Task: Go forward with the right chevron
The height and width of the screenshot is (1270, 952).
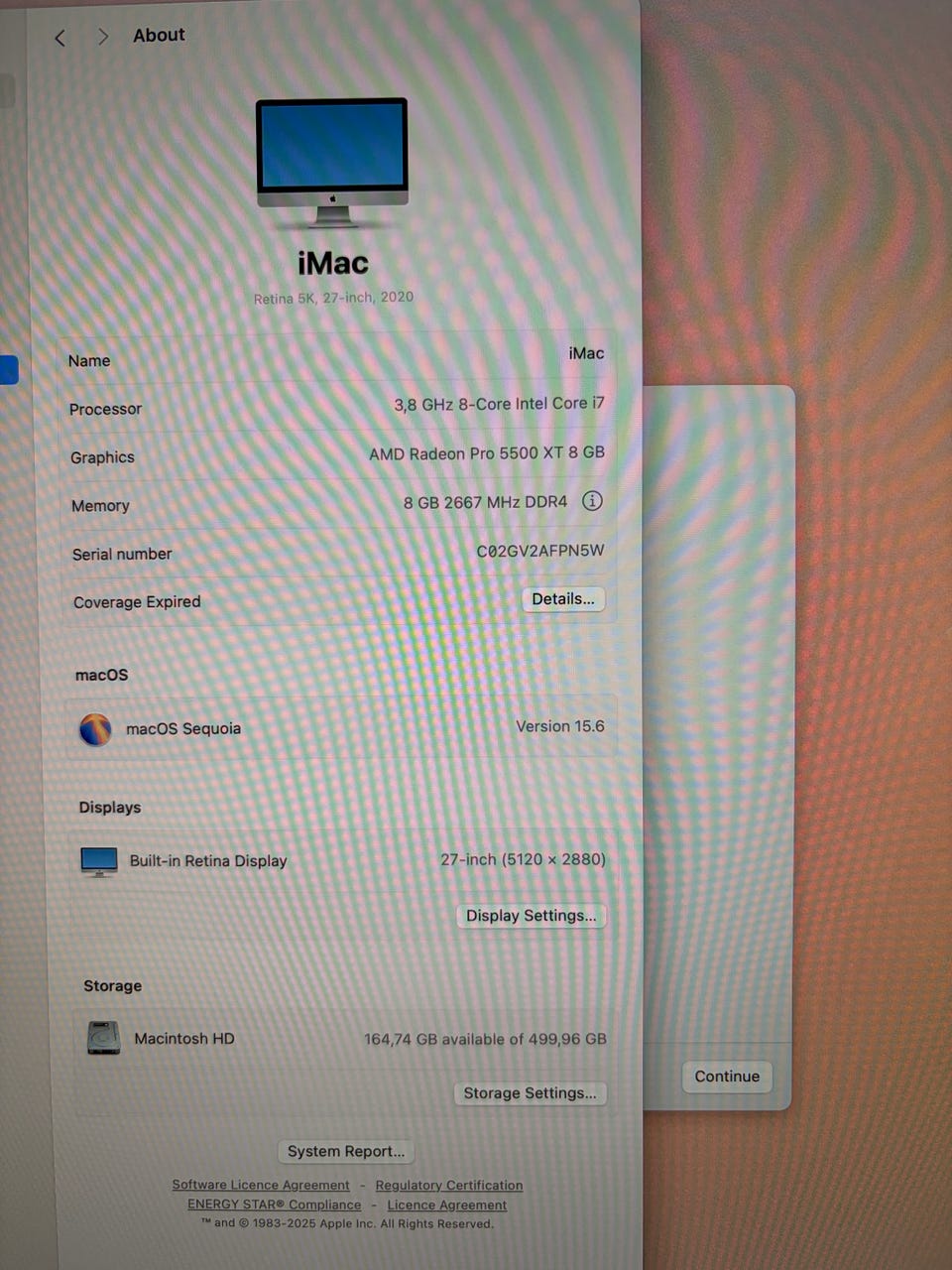Action: click(102, 37)
